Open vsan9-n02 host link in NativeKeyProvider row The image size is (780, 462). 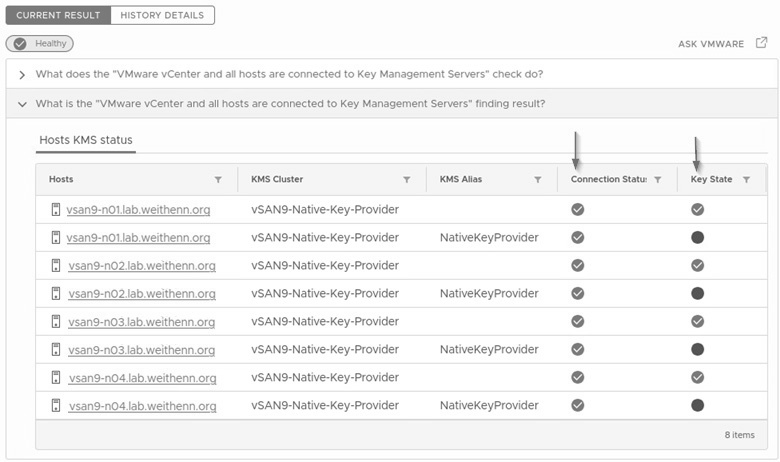pos(142,293)
